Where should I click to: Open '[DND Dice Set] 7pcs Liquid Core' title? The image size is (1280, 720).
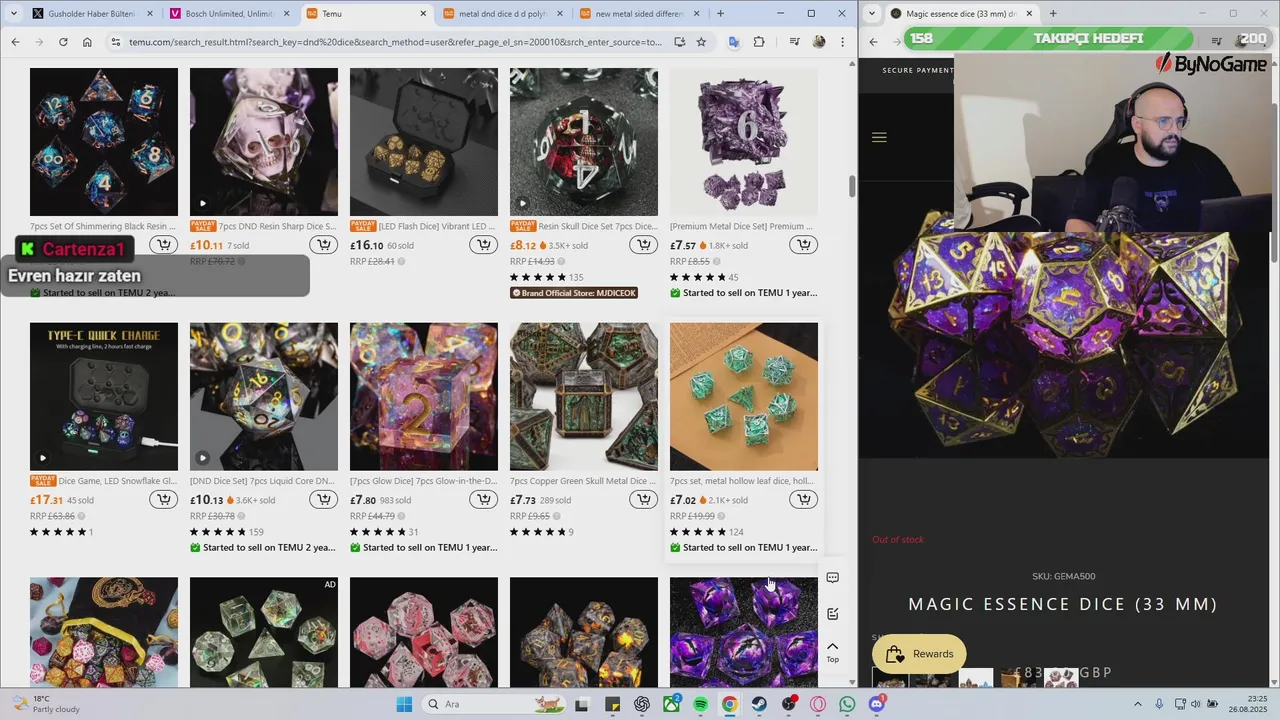(262, 481)
